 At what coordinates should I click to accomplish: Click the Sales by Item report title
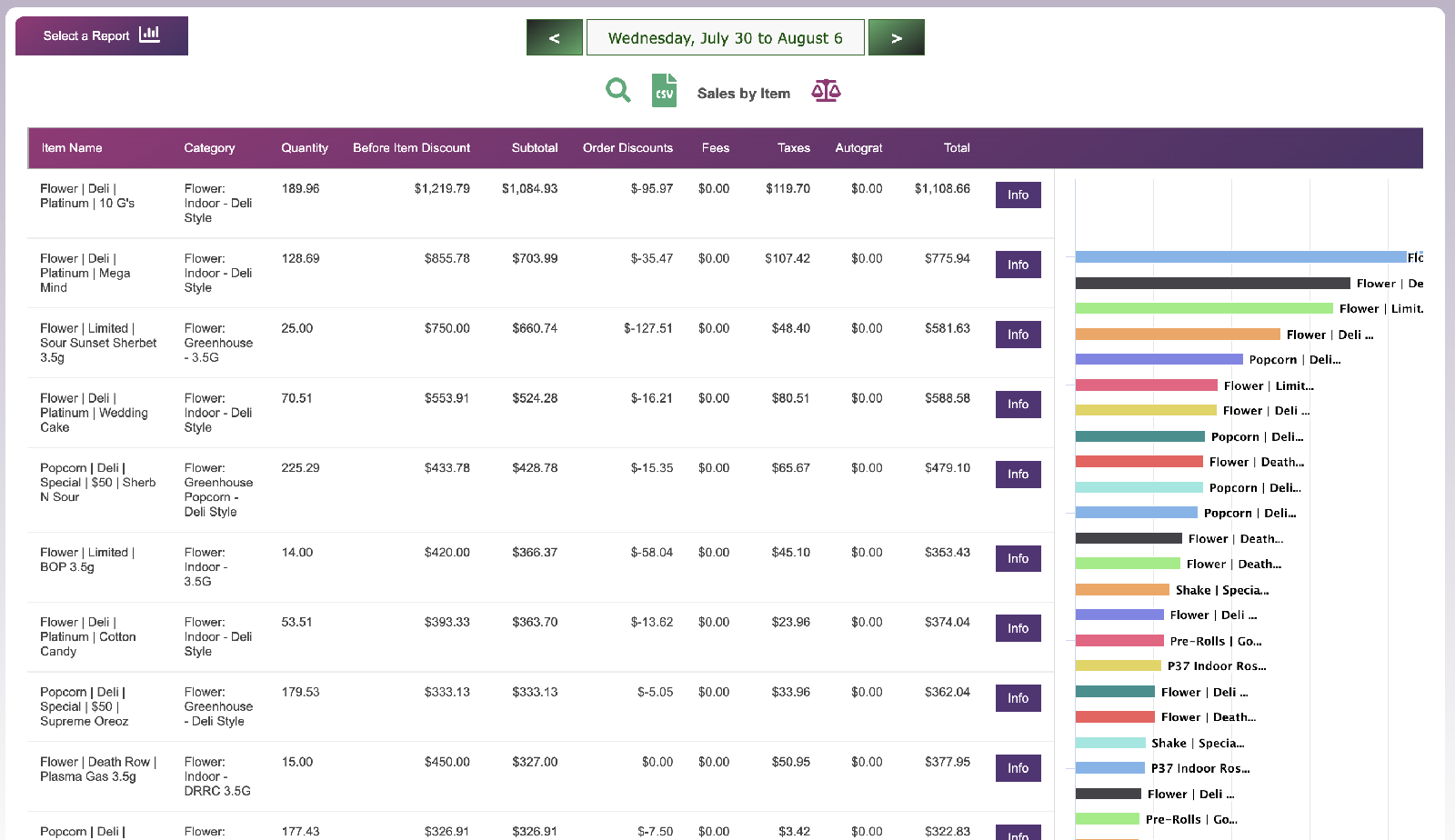[x=744, y=93]
